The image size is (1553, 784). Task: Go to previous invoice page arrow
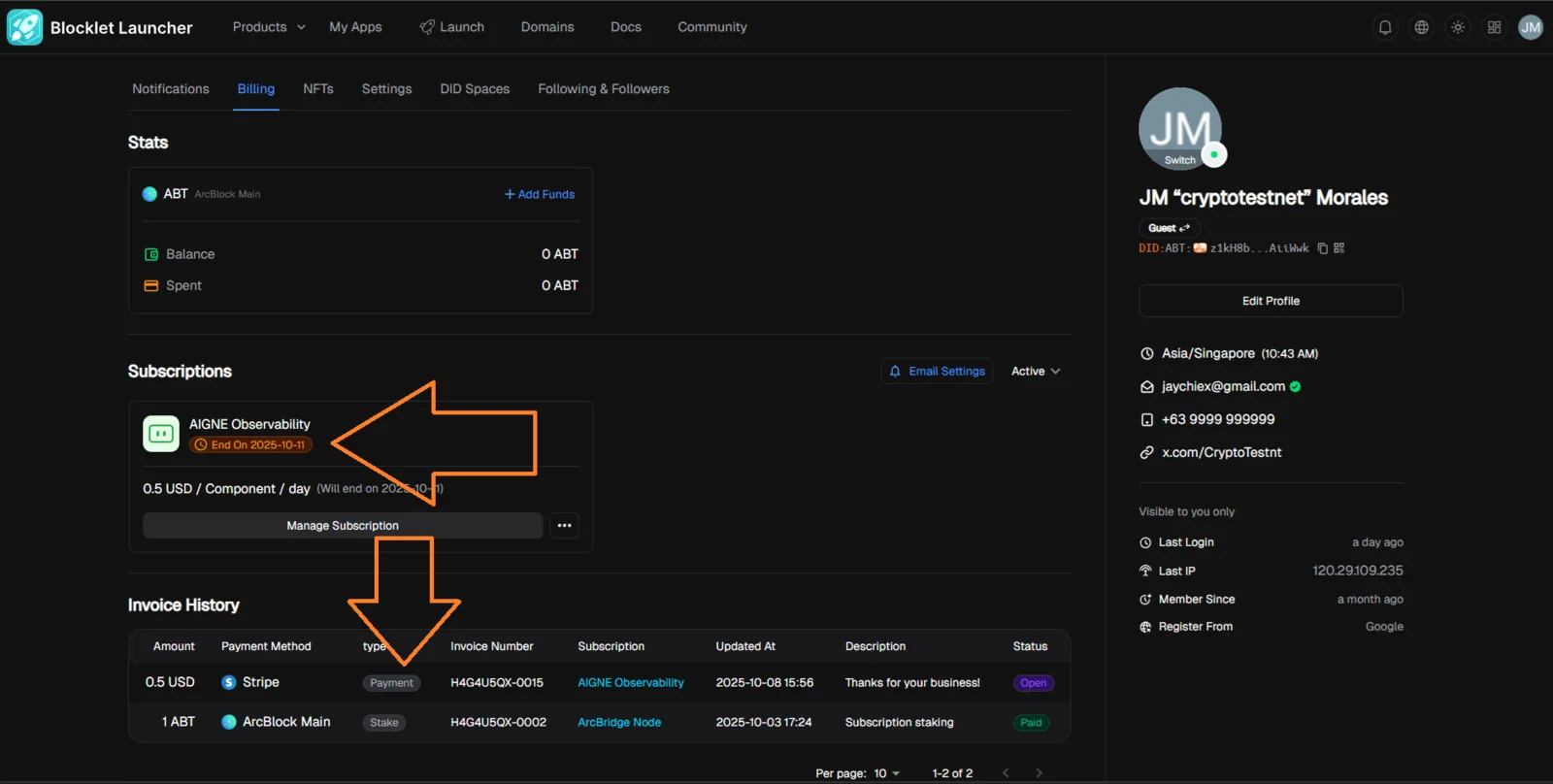point(1006,773)
